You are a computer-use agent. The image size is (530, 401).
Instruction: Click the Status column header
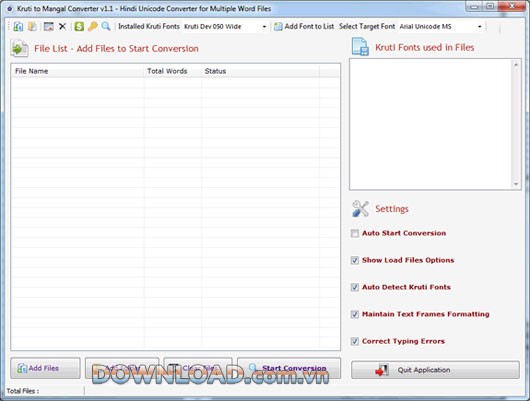(260, 71)
